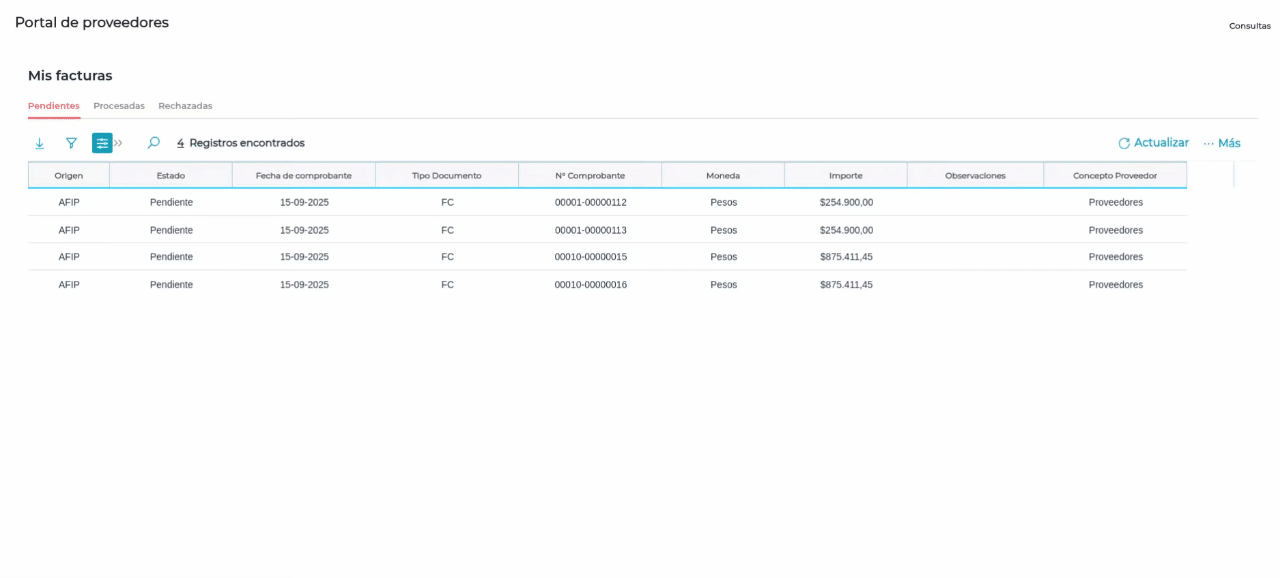Switch to the Procesadas tab
Viewport: 1280px width, 578px height.
(119, 106)
